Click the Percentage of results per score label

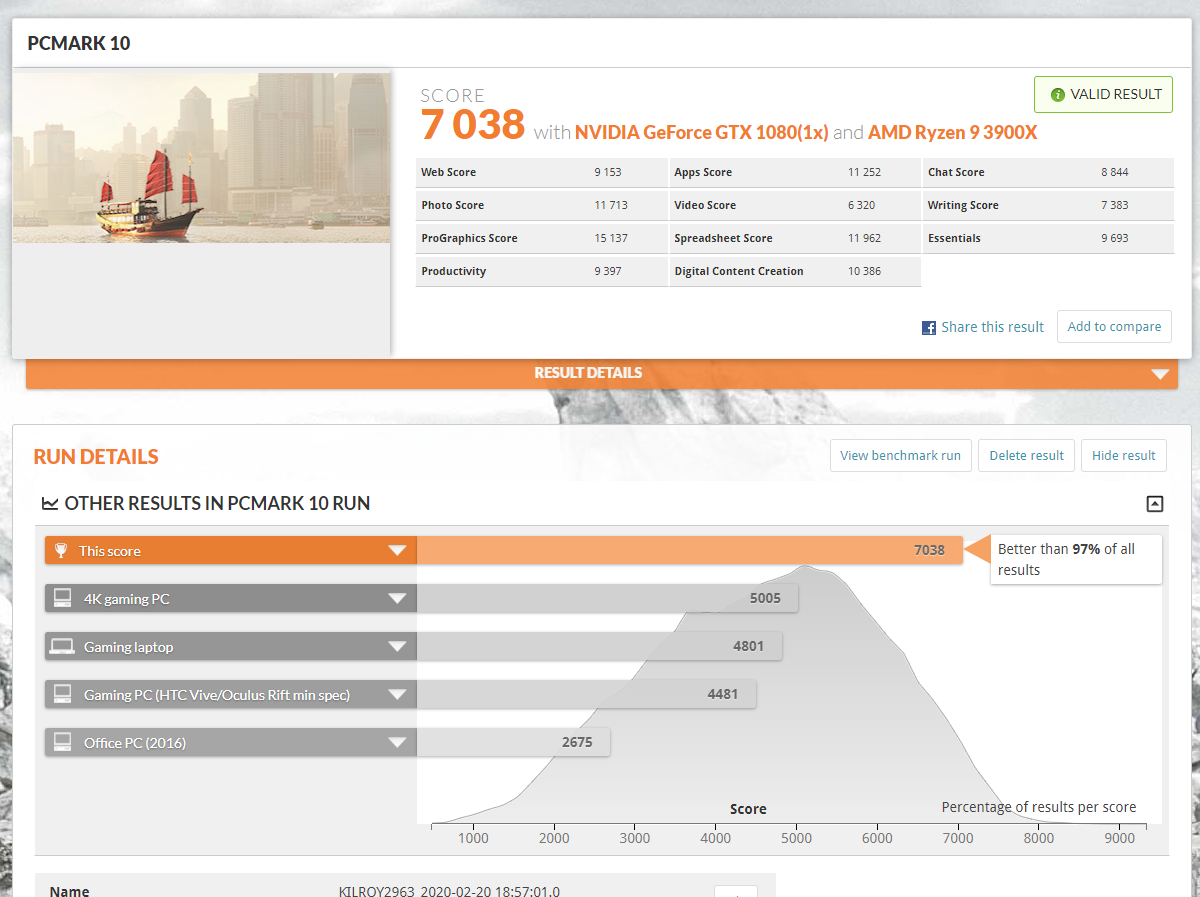coord(1039,807)
